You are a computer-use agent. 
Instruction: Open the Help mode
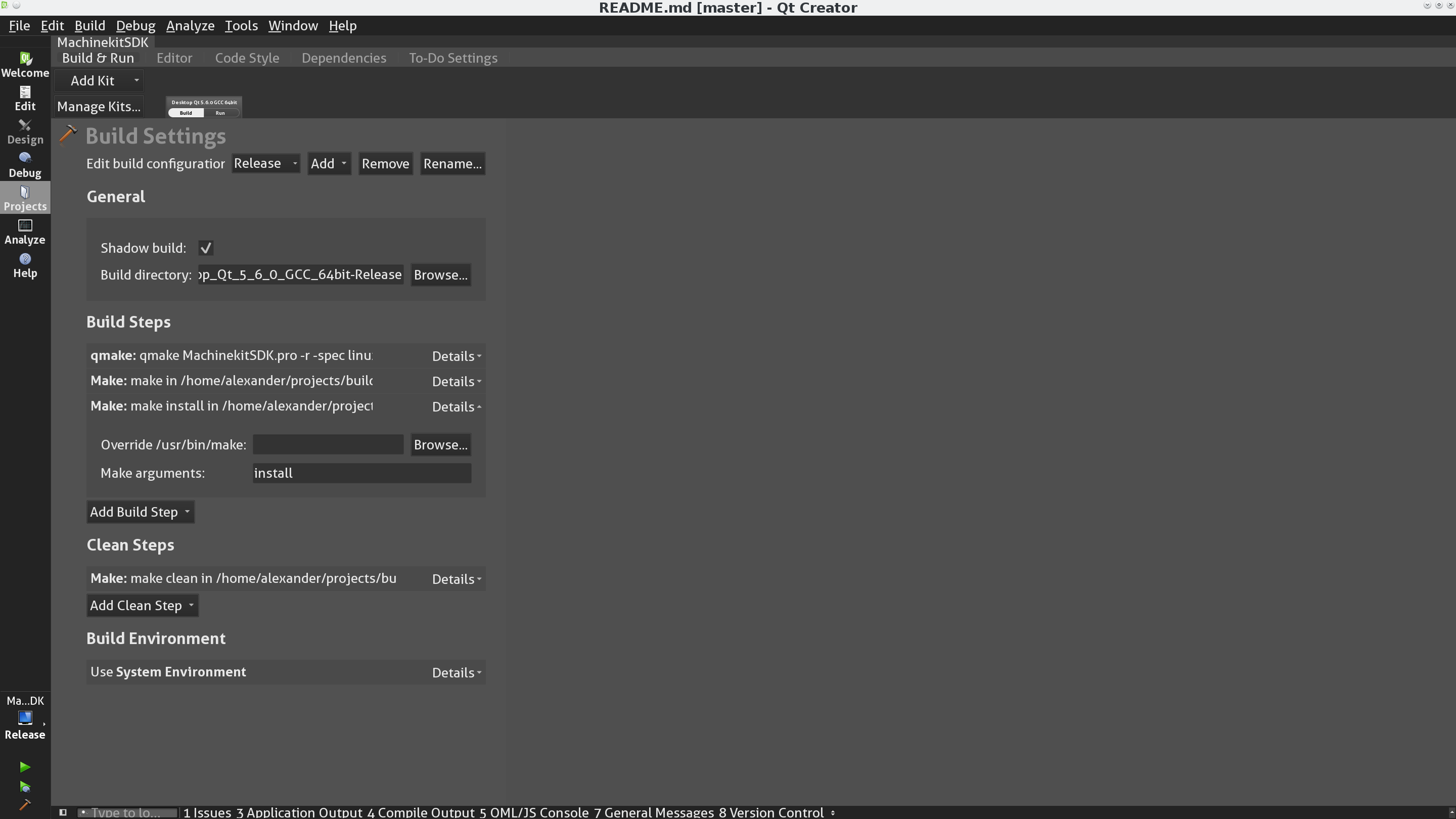pyautogui.click(x=25, y=264)
